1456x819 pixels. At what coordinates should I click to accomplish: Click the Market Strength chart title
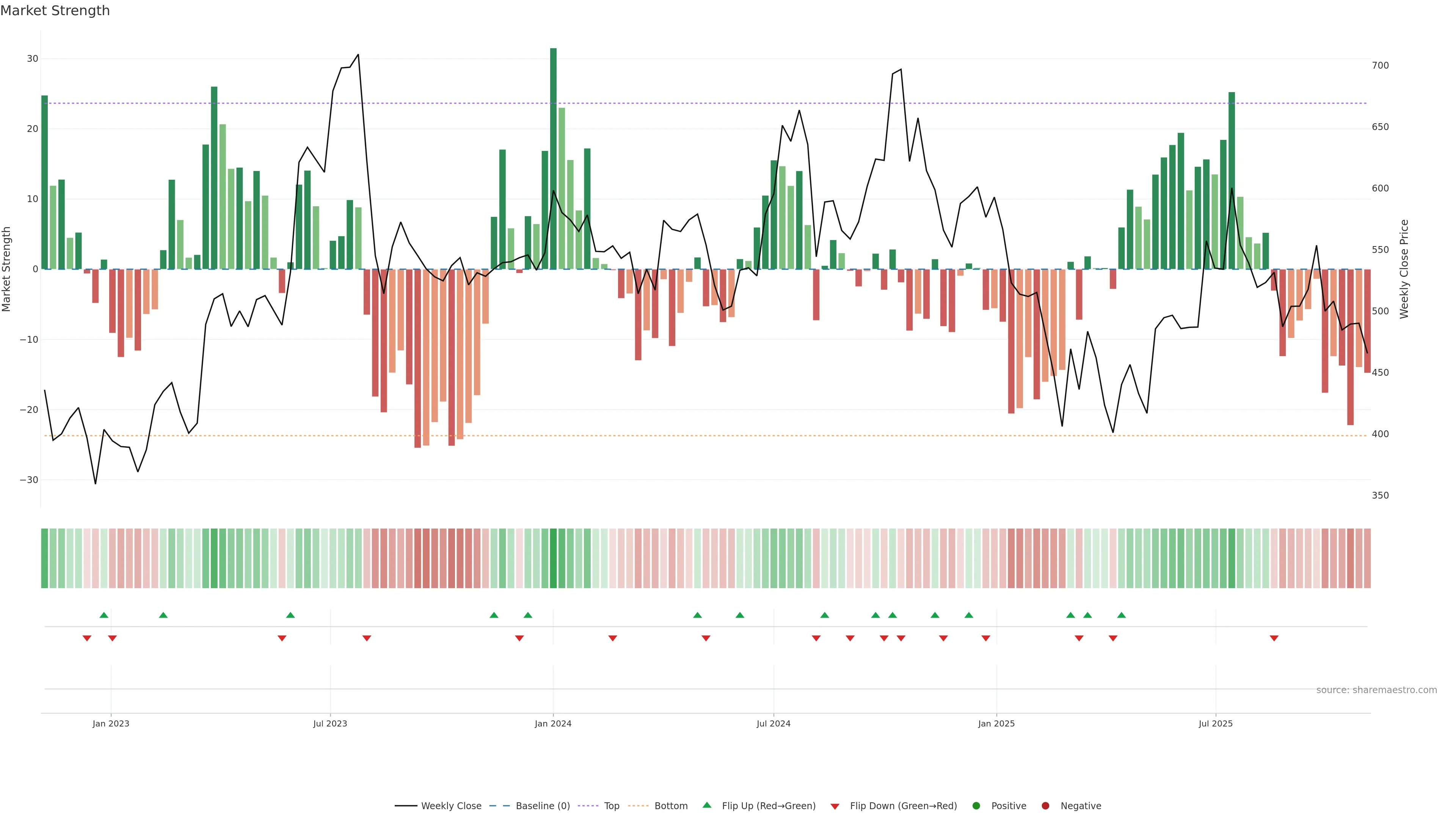[55, 11]
